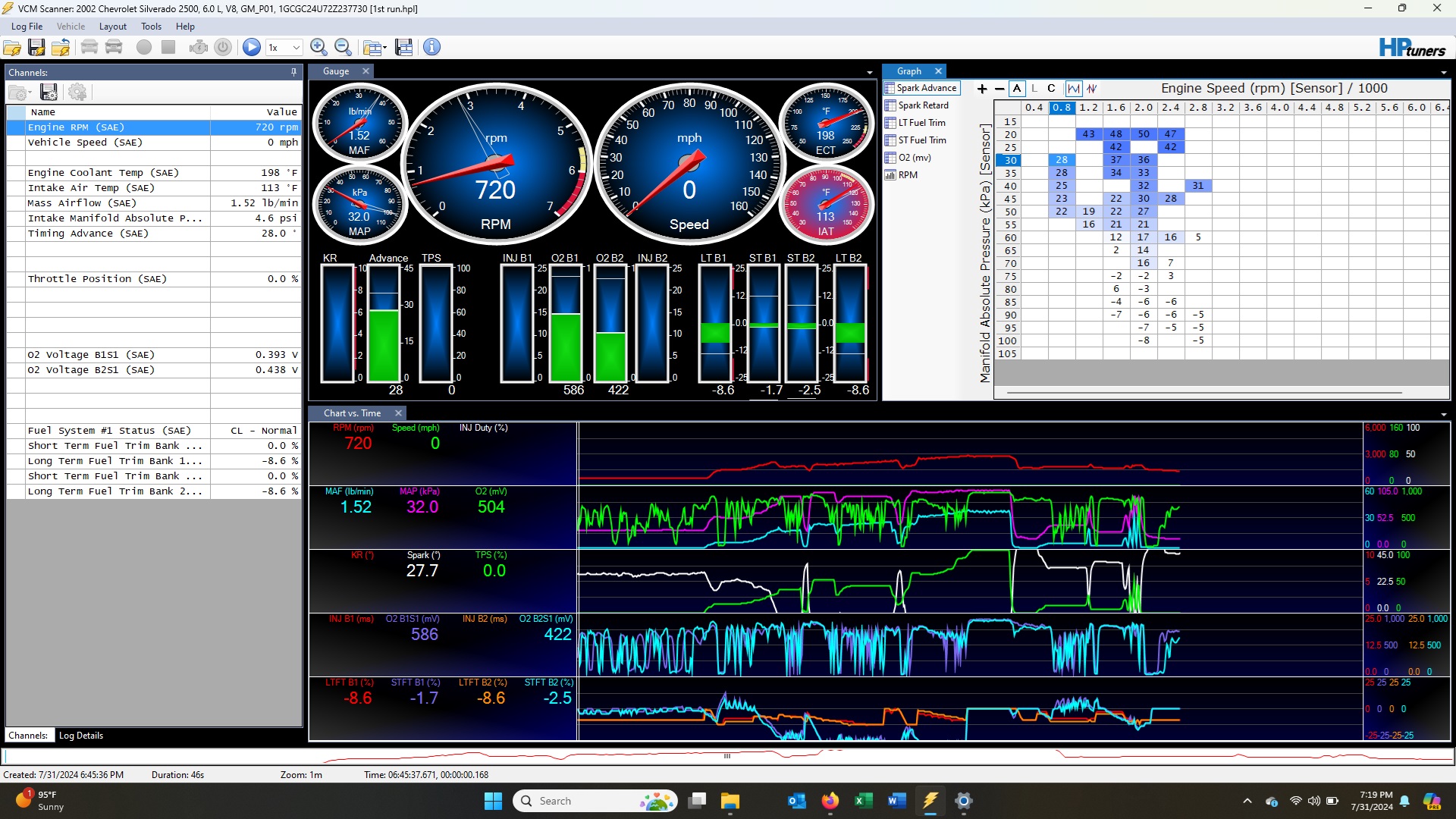
Task: Open the Graph panel options dropdown arrow
Action: tap(1444, 73)
